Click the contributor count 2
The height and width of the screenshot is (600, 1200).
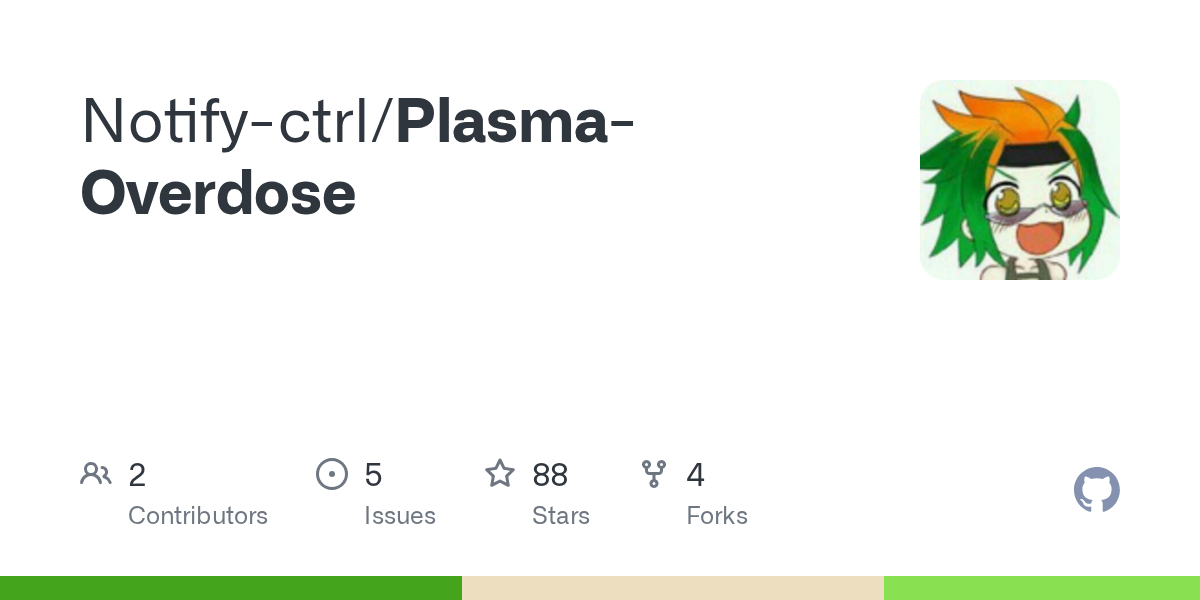point(137,475)
